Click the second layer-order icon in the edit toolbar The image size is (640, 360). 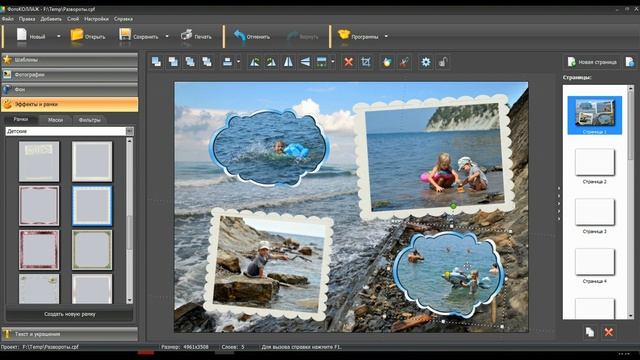173,62
